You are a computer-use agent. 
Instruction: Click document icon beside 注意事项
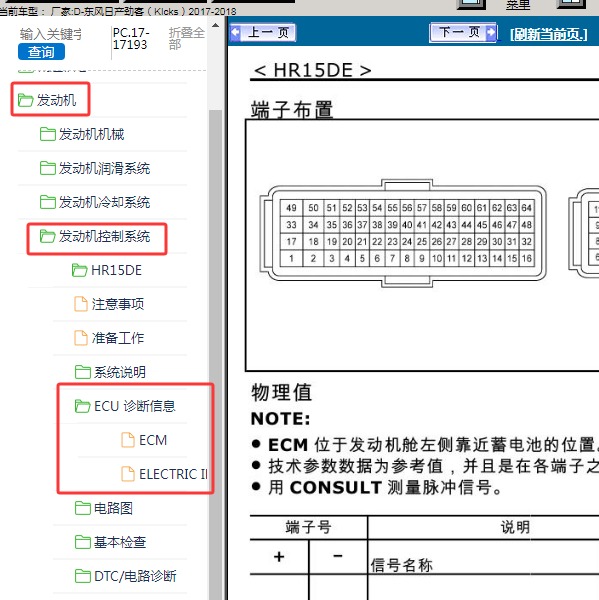click(x=81, y=304)
